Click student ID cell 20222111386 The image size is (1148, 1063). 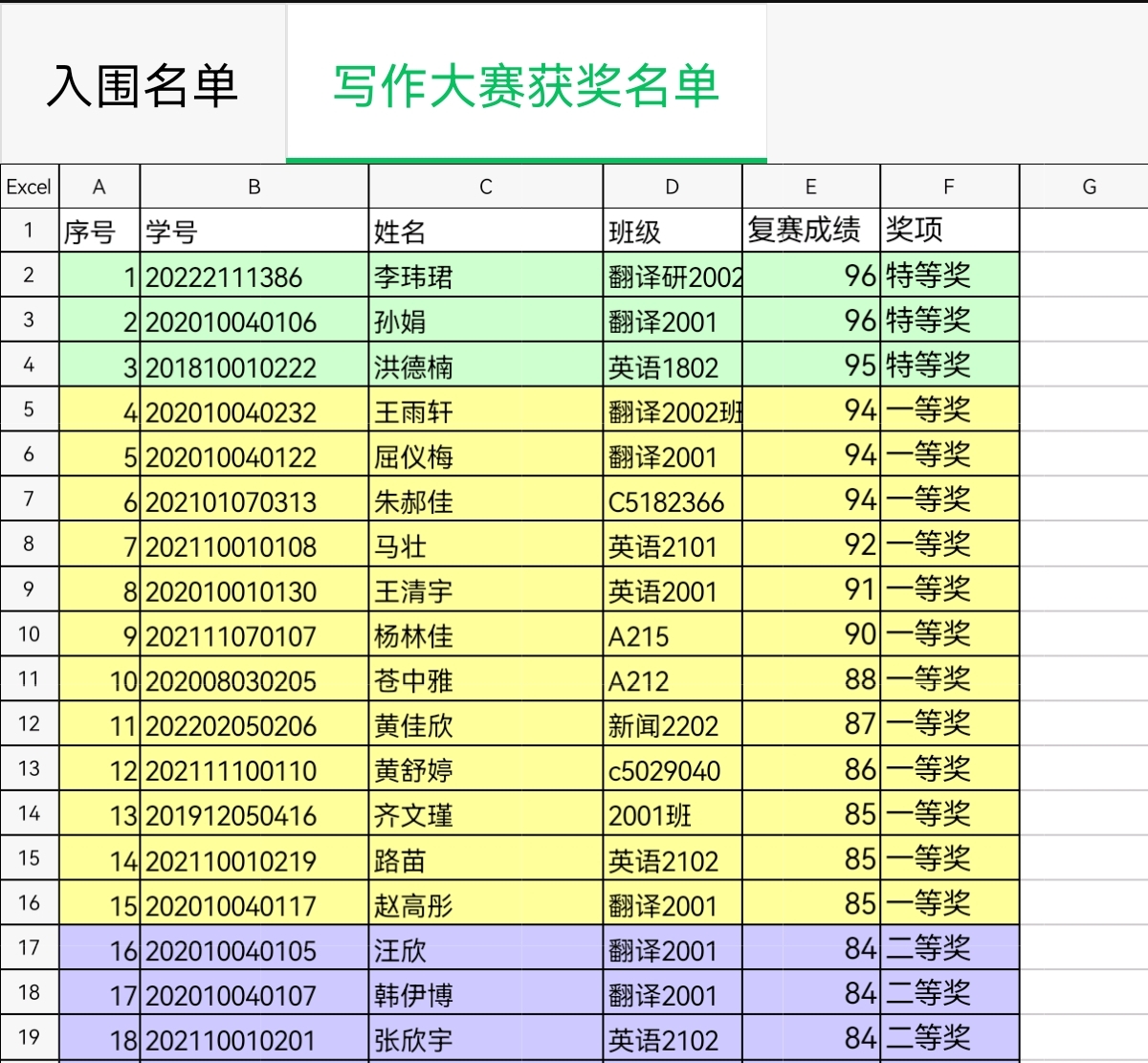[254, 276]
